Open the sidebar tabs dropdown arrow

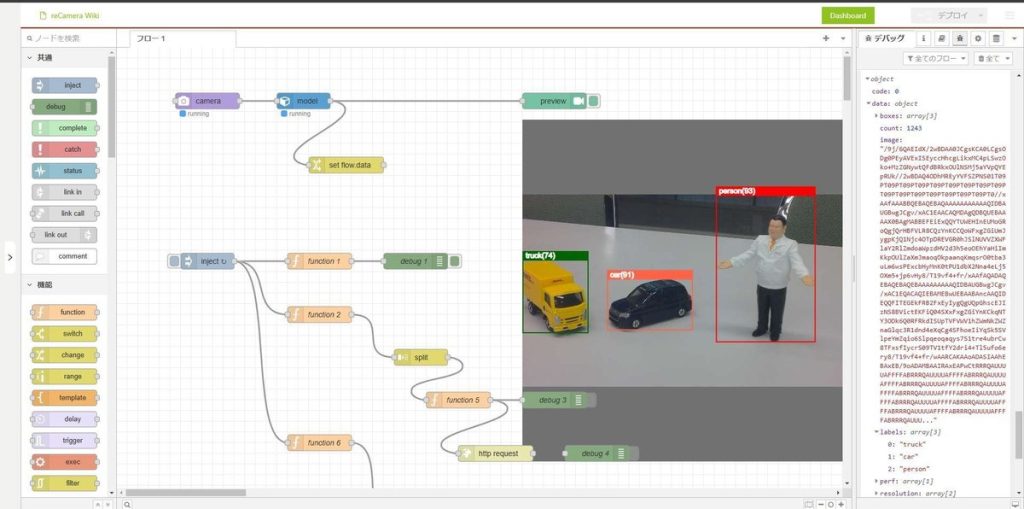tap(1015, 39)
